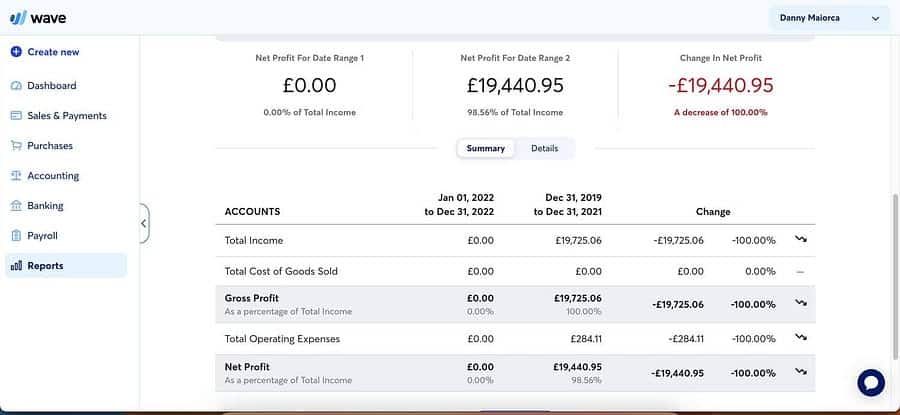Click the Purchases cart icon
This screenshot has width=900, height=415.
(16, 146)
